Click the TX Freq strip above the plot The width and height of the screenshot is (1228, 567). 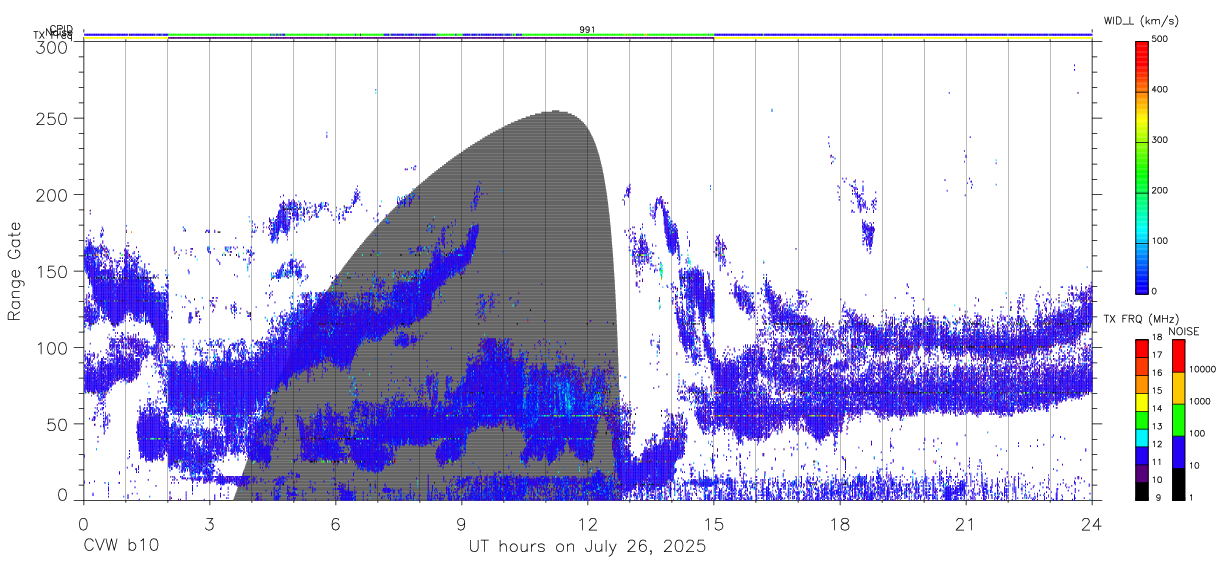[x=588, y=40]
